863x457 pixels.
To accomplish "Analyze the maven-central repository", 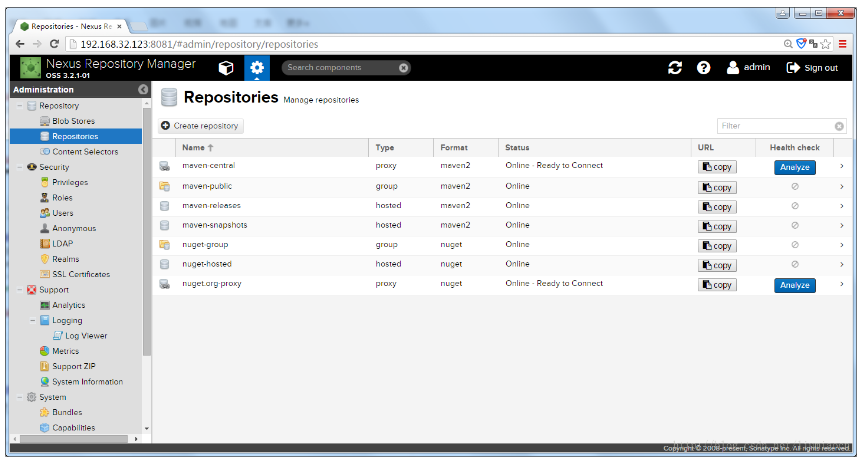I will coord(795,167).
